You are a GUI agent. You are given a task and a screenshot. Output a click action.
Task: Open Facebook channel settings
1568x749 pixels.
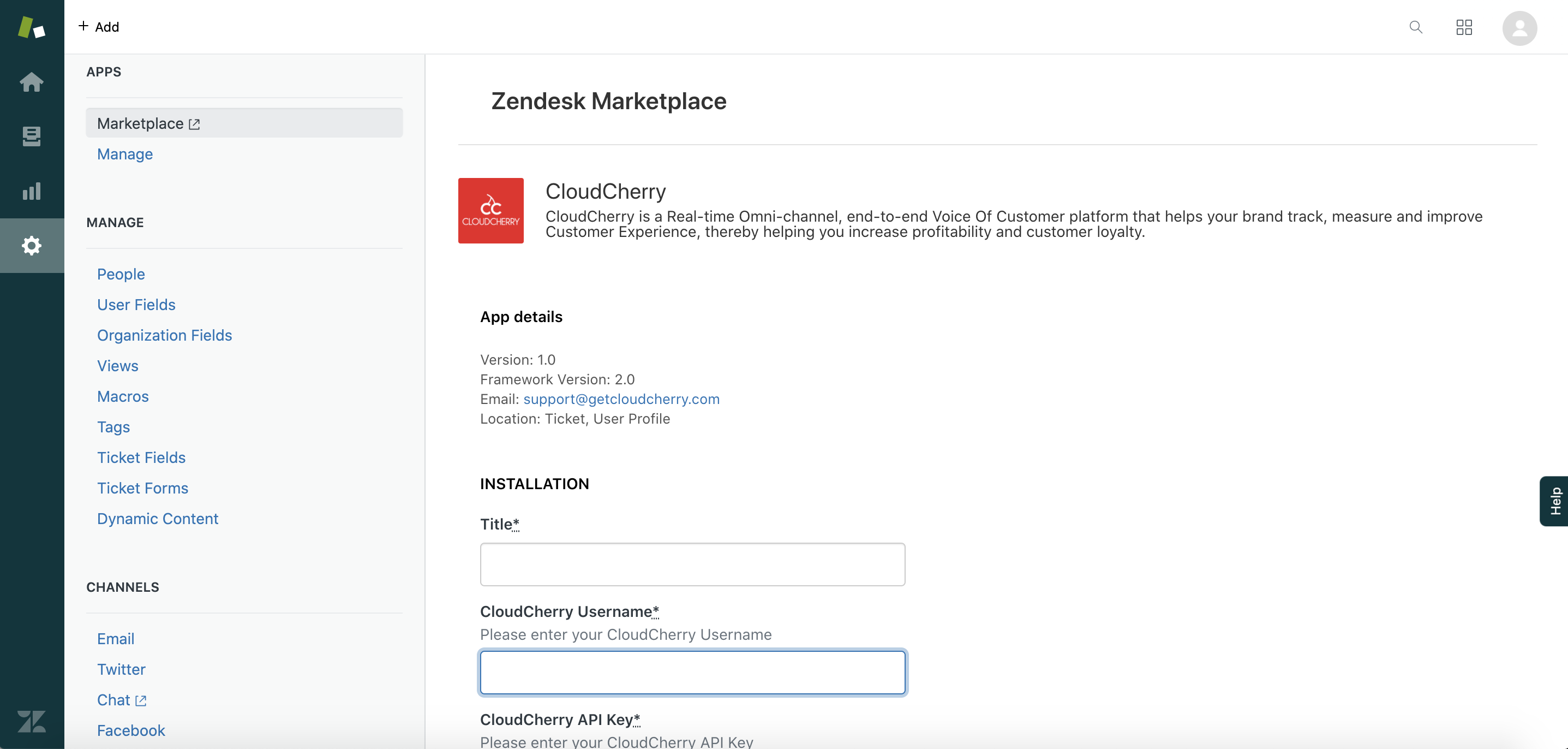point(131,730)
